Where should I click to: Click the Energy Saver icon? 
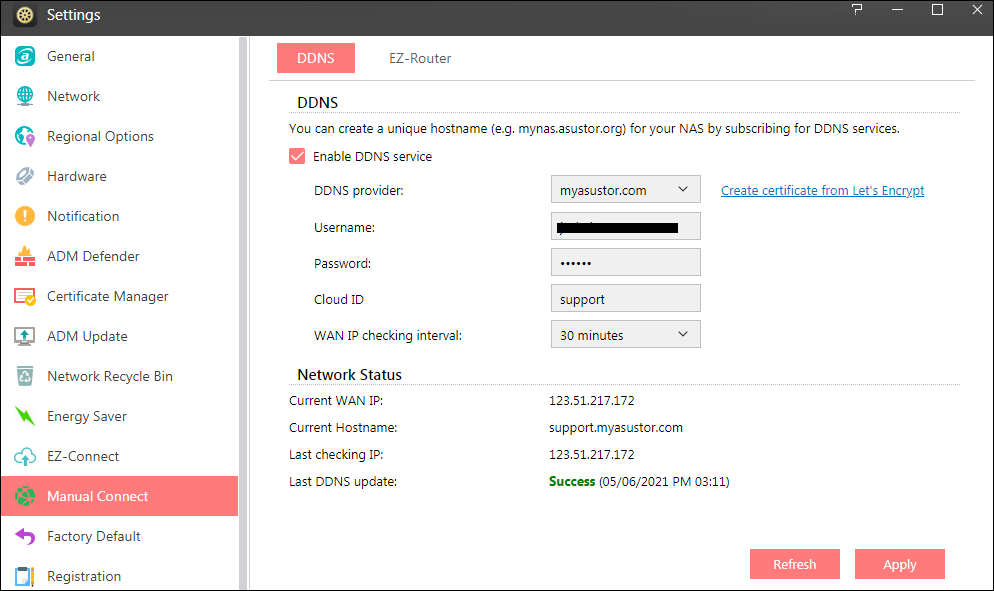[25, 416]
